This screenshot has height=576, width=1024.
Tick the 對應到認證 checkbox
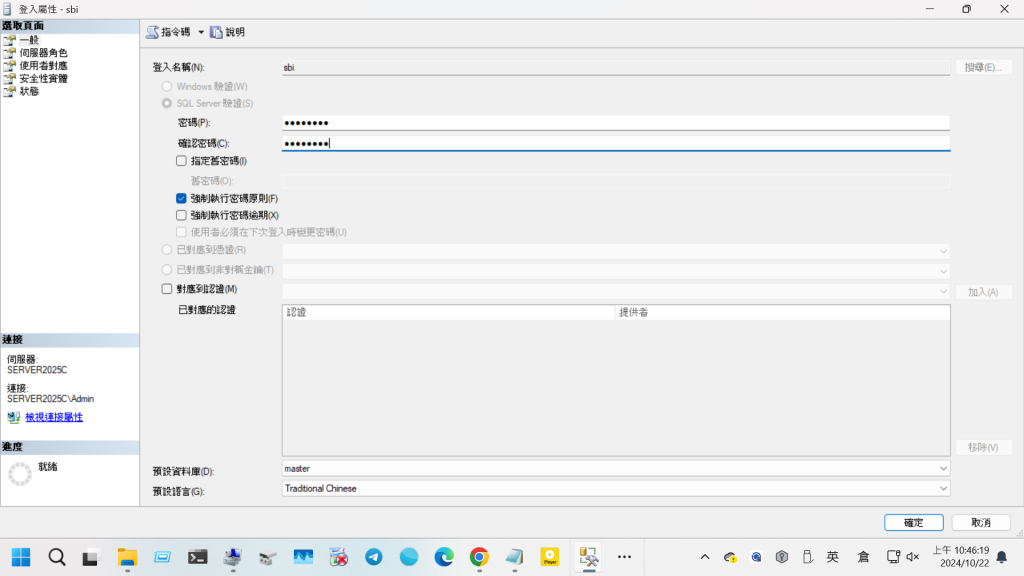point(167,289)
